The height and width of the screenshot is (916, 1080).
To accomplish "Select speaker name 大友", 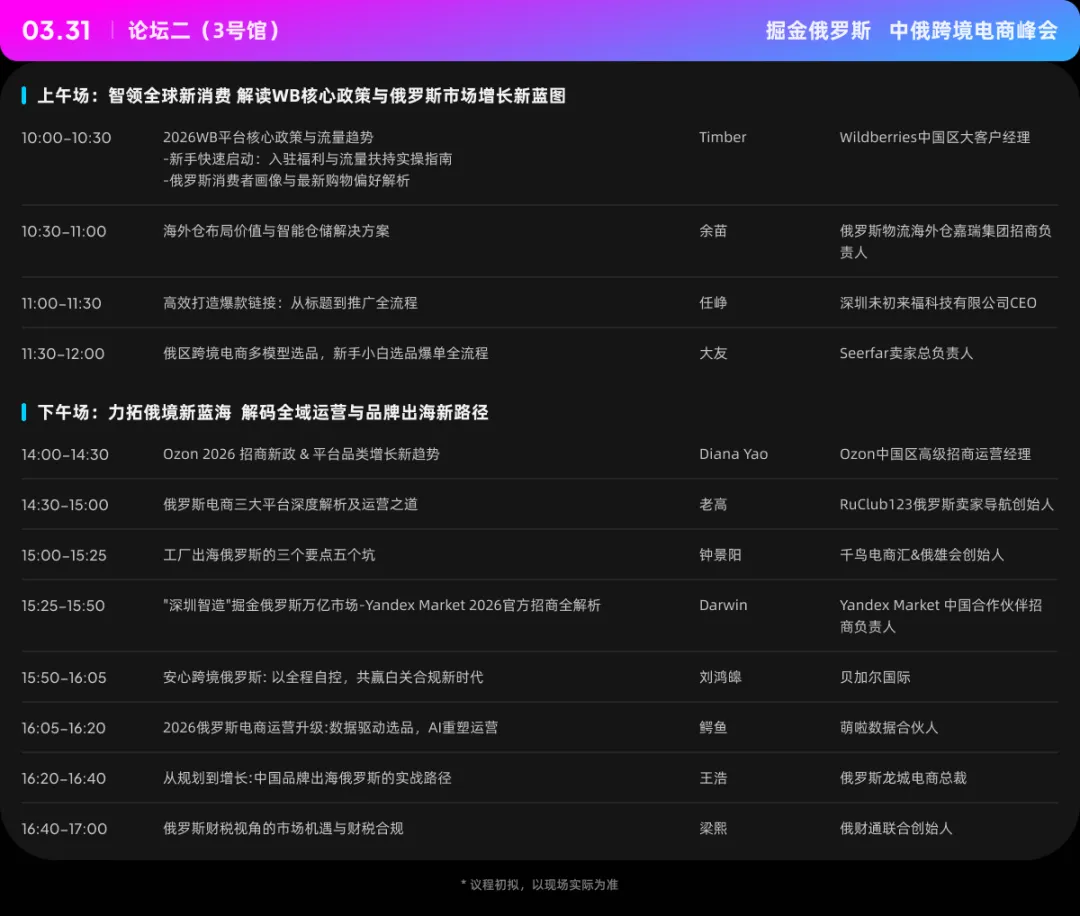I will [713, 353].
